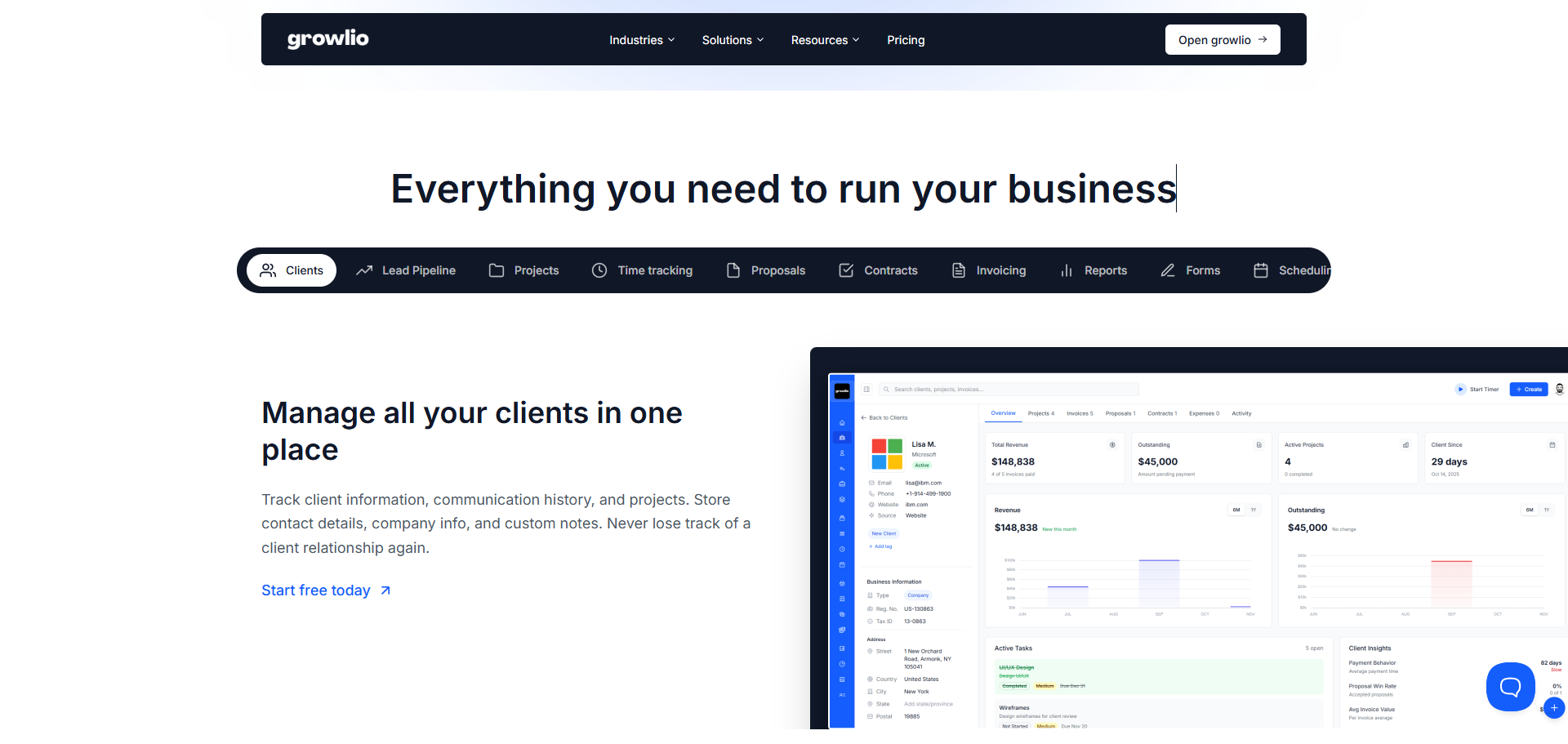Click the Proposals document icon
This screenshot has width=1568, height=744.
point(733,270)
